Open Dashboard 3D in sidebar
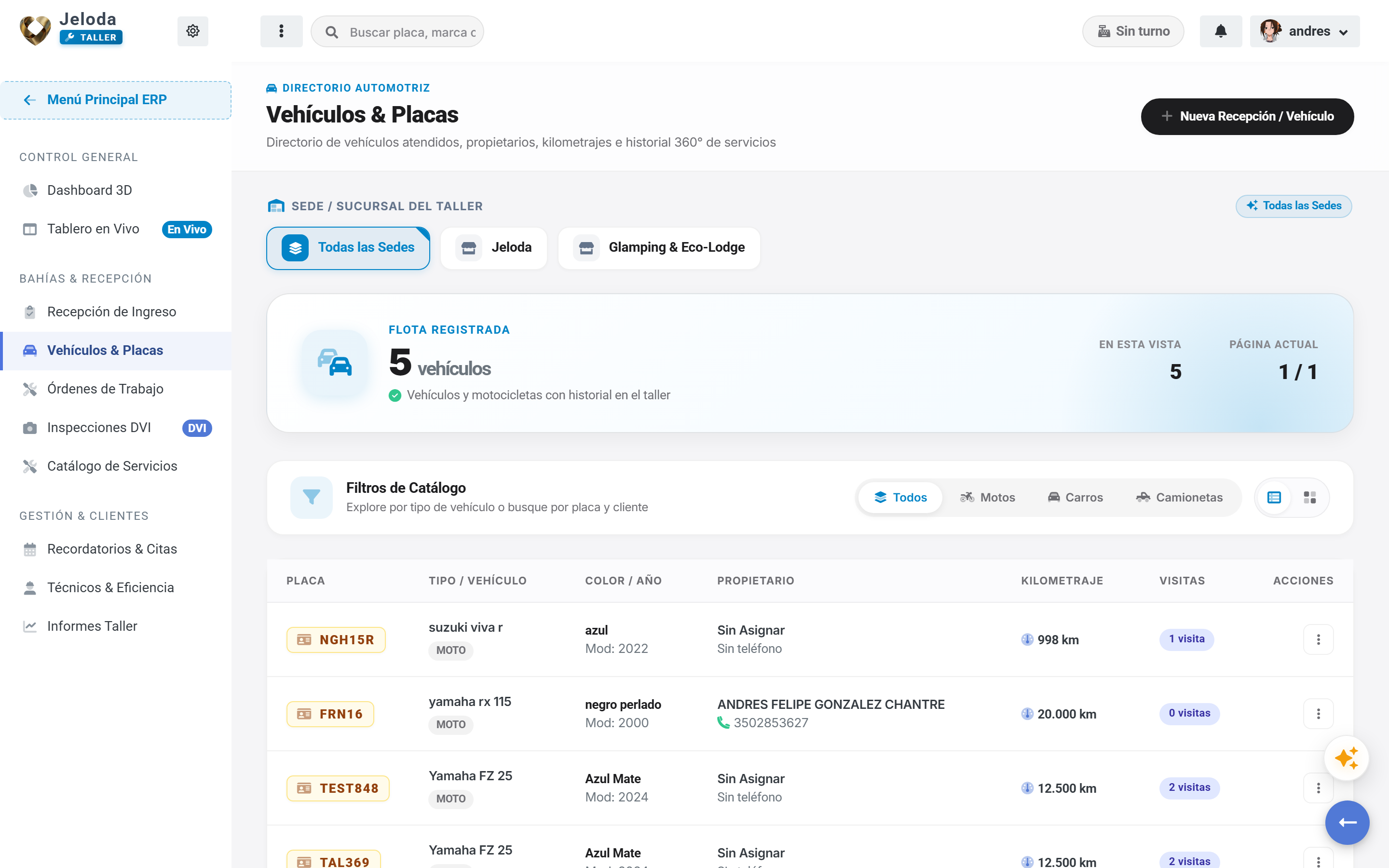This screenshot has height=868, width=1389. [x=116, y=190]
